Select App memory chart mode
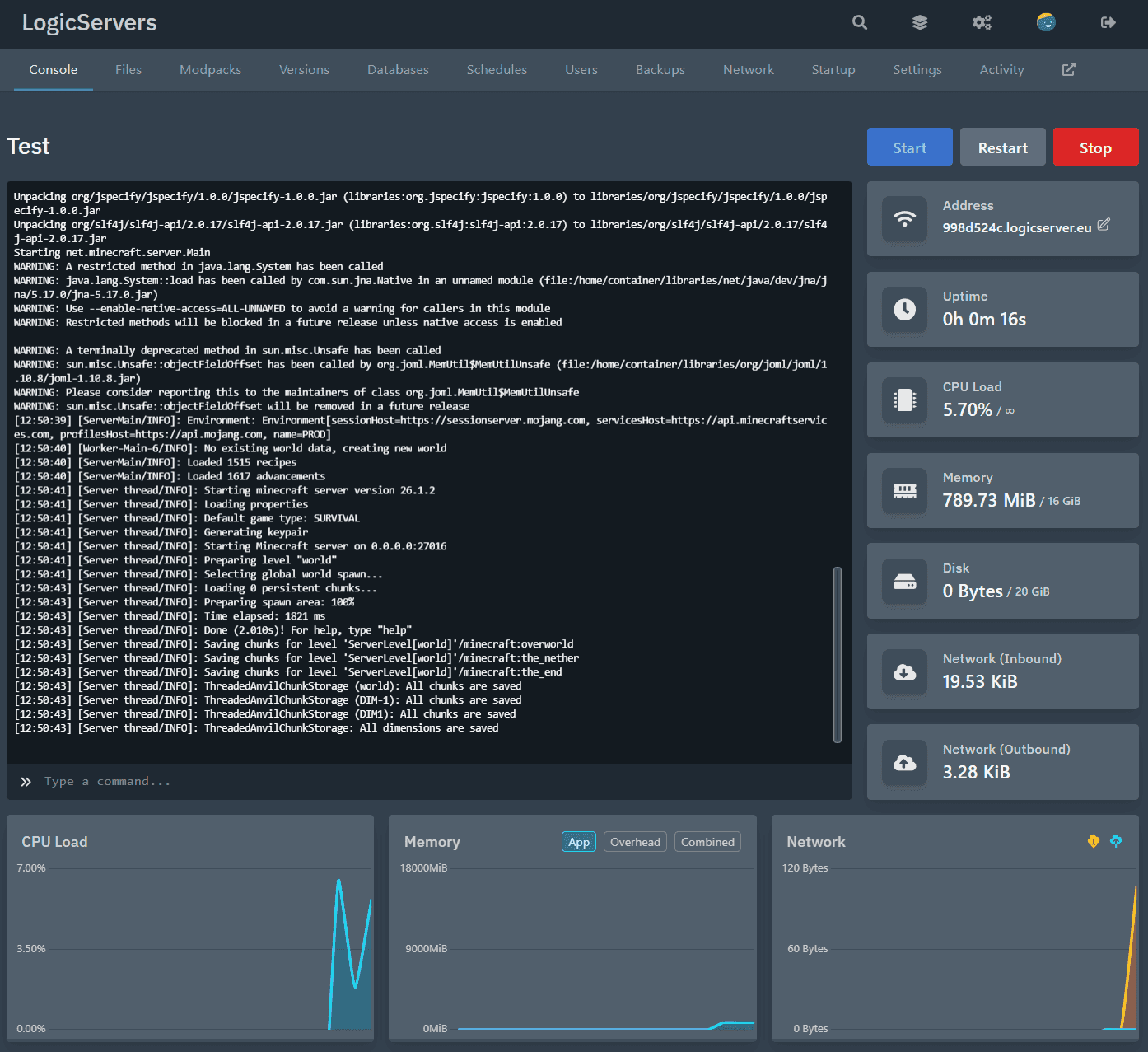The width and height of the screenshot is (1148, 1052). tap(579, 842)
